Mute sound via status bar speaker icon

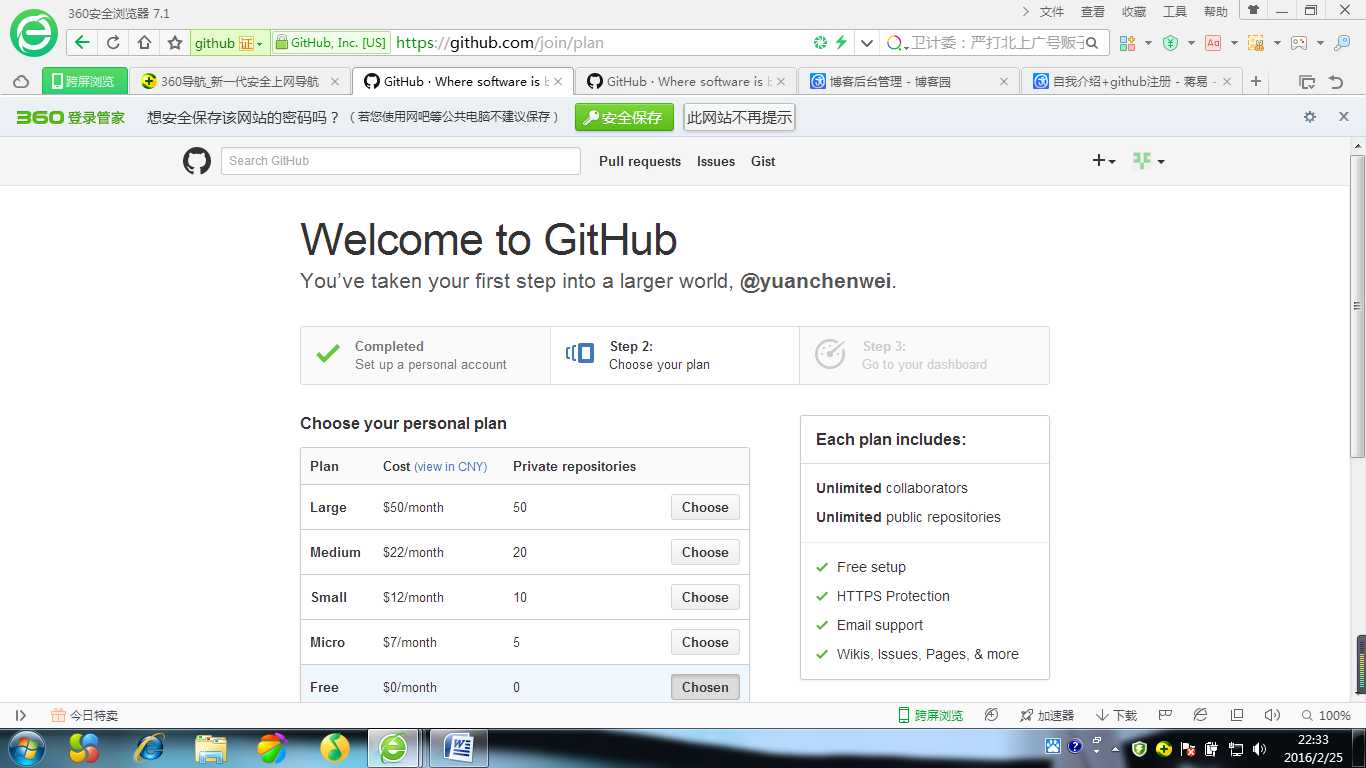1272,715
